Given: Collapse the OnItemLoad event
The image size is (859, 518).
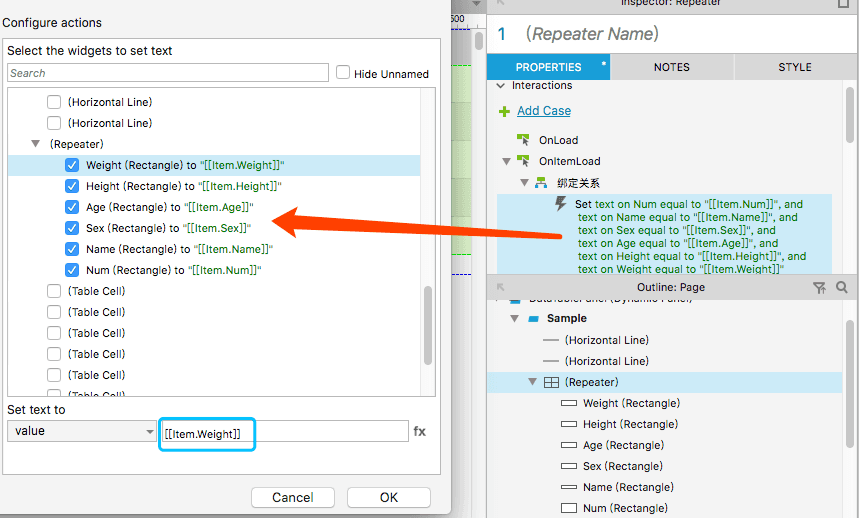Looking at the screenshot, I should tap(507, 162).
